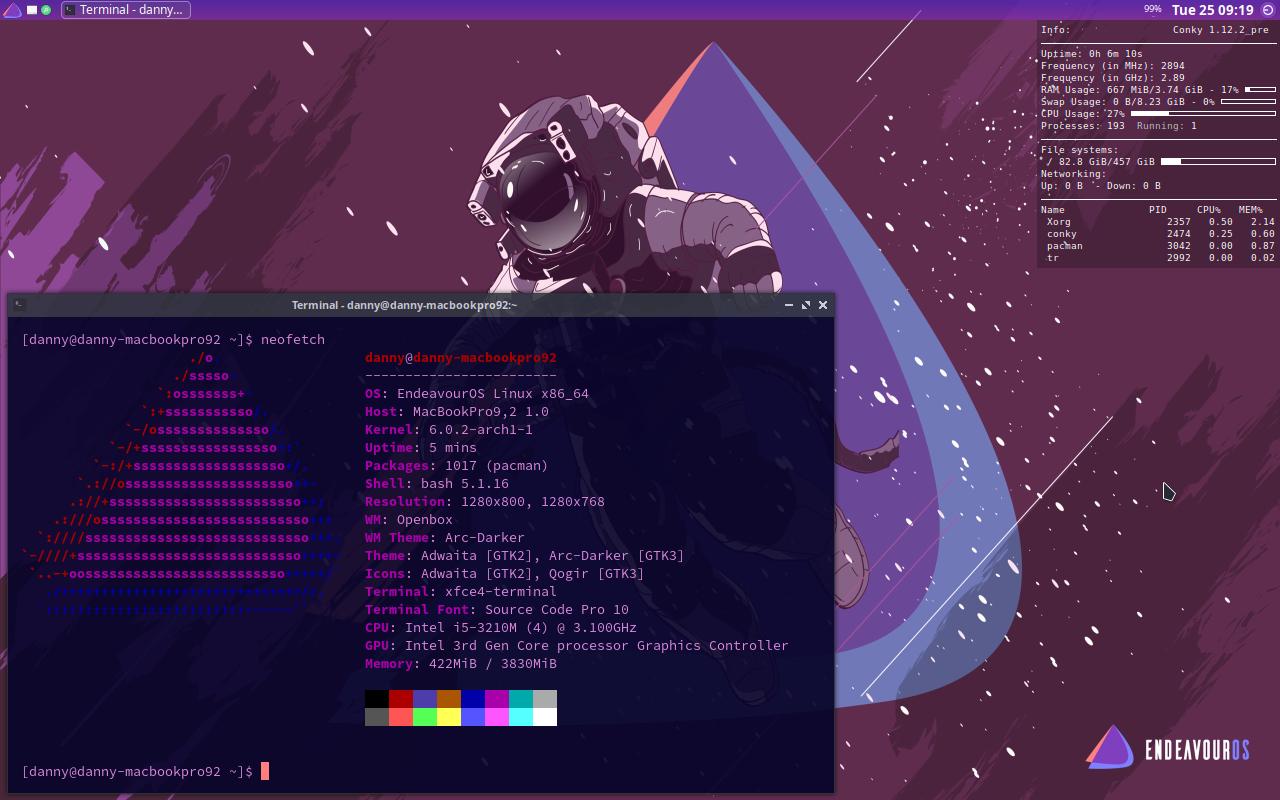Click the 'GPU: Intel 3rd Gen Core' line
Viewport: 1280px width, 800px height.
(x=577, y=645)
